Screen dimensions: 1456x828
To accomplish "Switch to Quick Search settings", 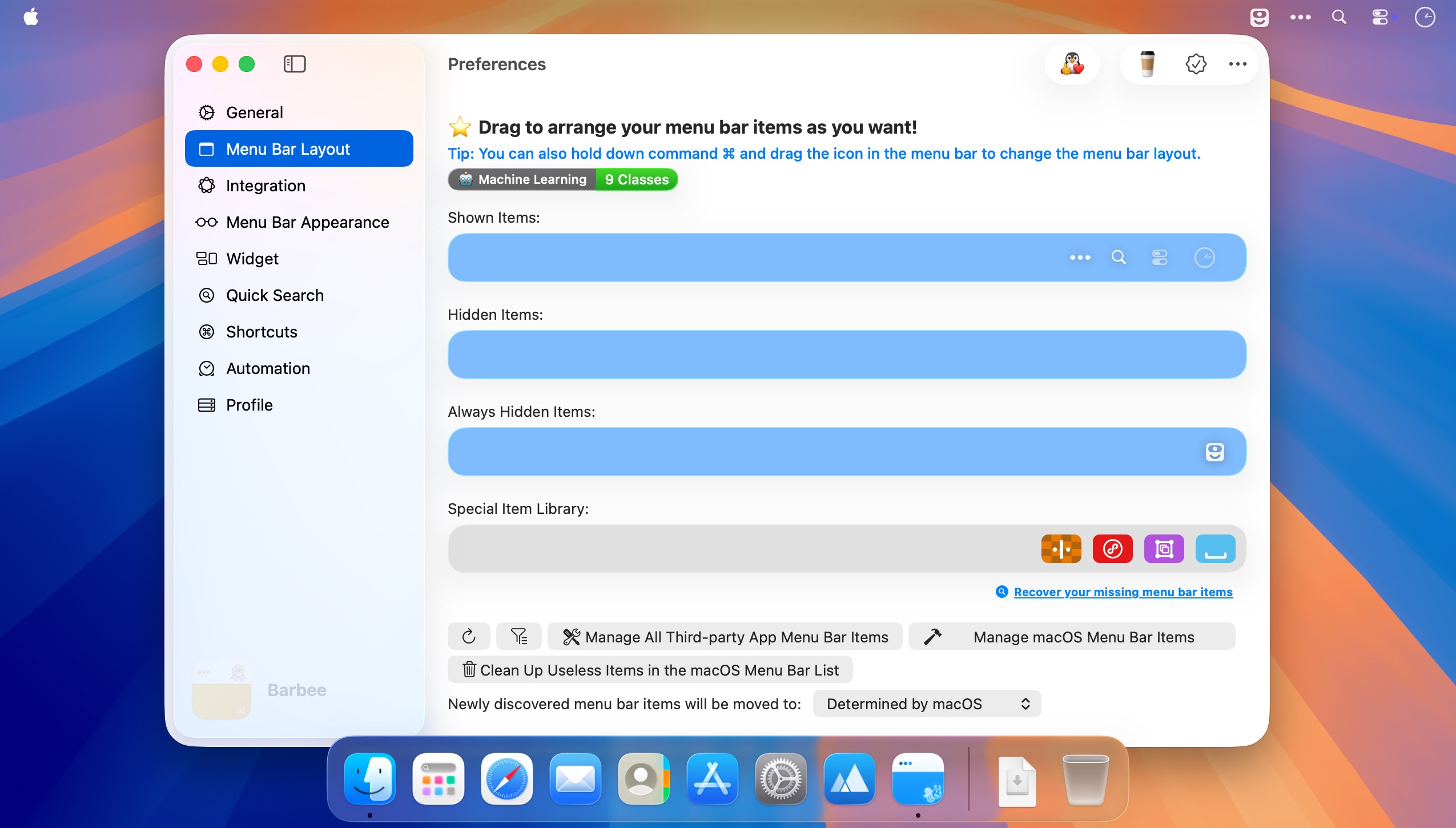I will tap(299, 295).
